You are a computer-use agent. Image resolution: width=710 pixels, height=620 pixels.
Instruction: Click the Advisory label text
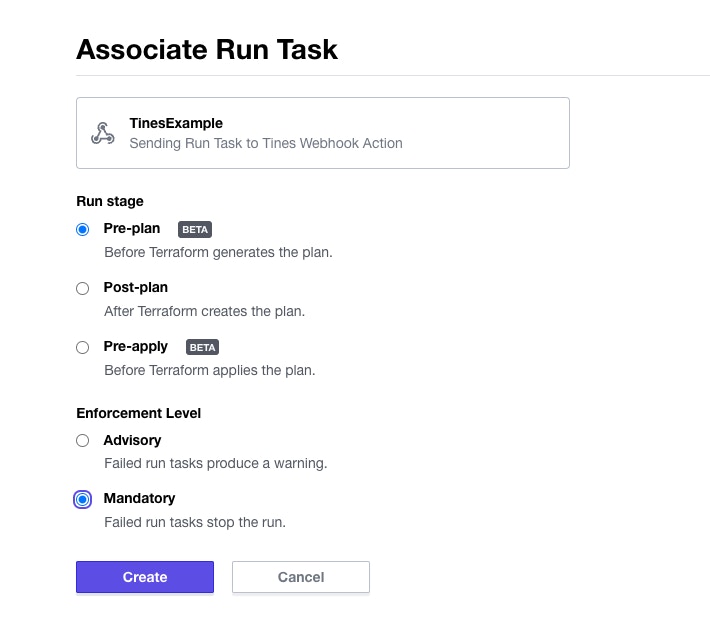pos(132,440)
